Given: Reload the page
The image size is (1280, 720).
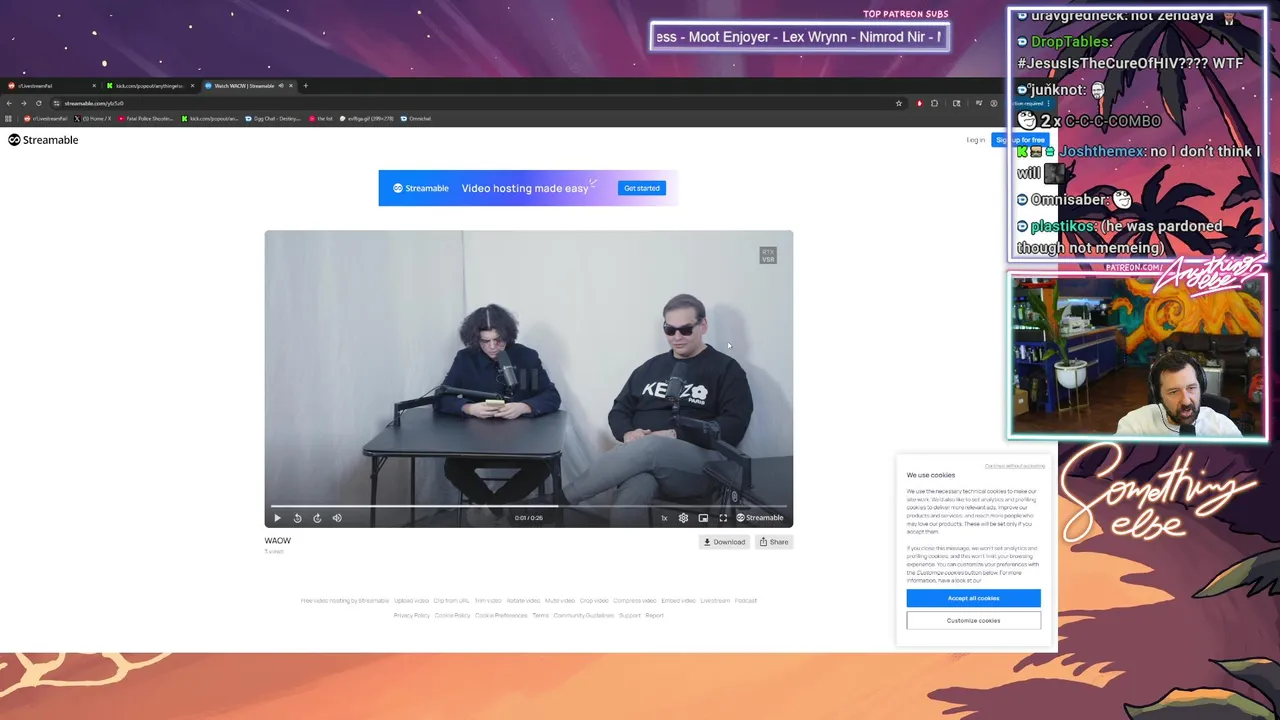Looking at the screenshot, I should (x=39, y=103).
